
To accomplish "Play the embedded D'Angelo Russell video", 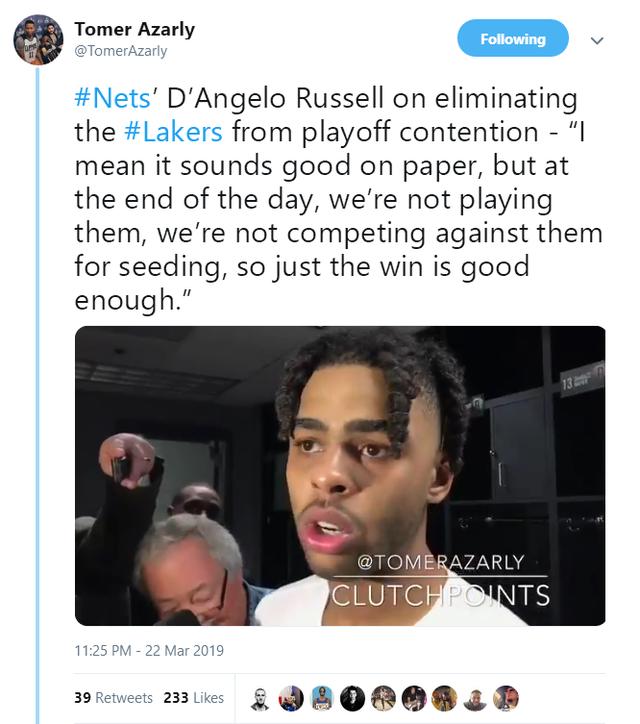I will (340, 476).
